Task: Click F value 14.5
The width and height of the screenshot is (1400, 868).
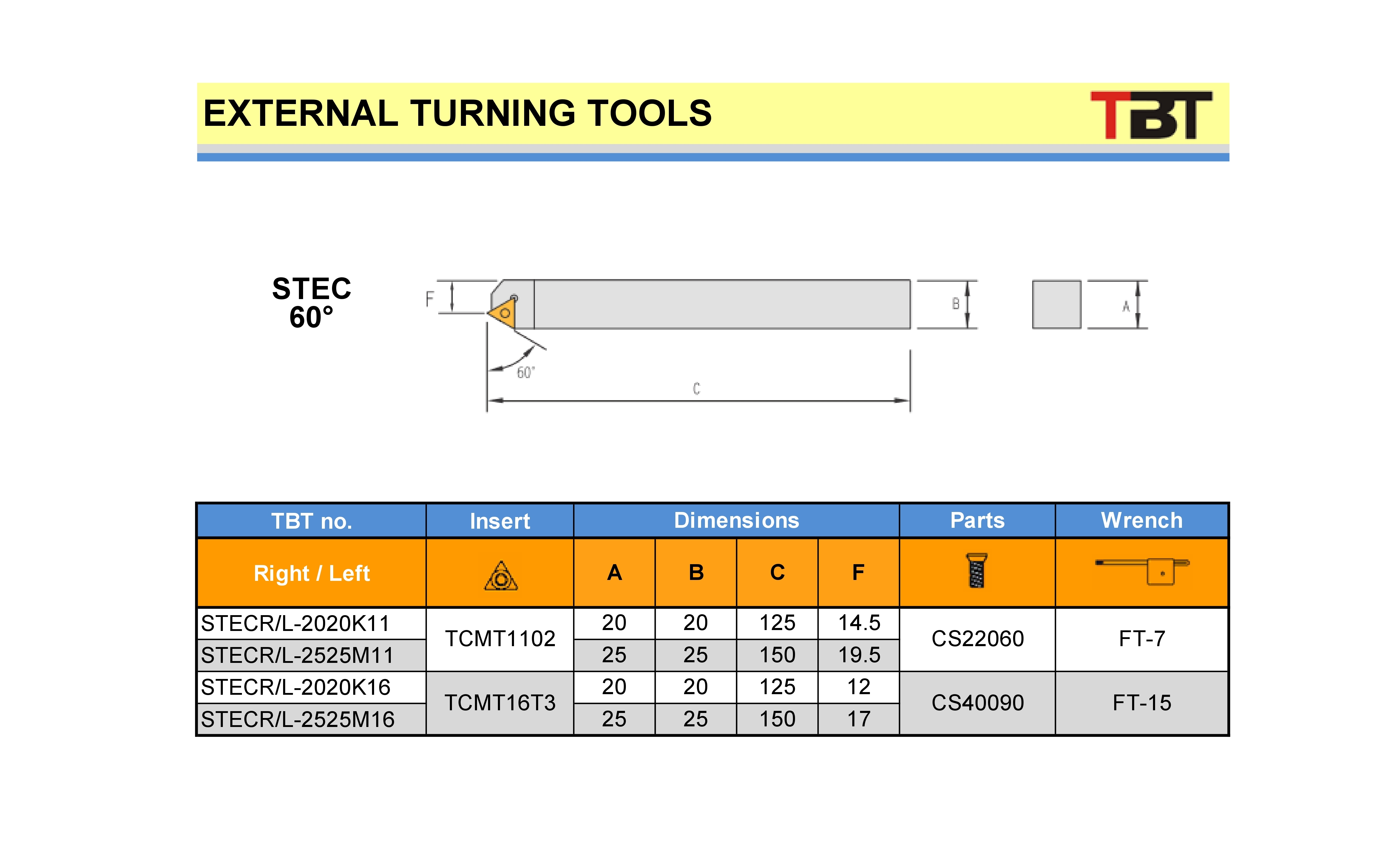Action: (859, 623)
